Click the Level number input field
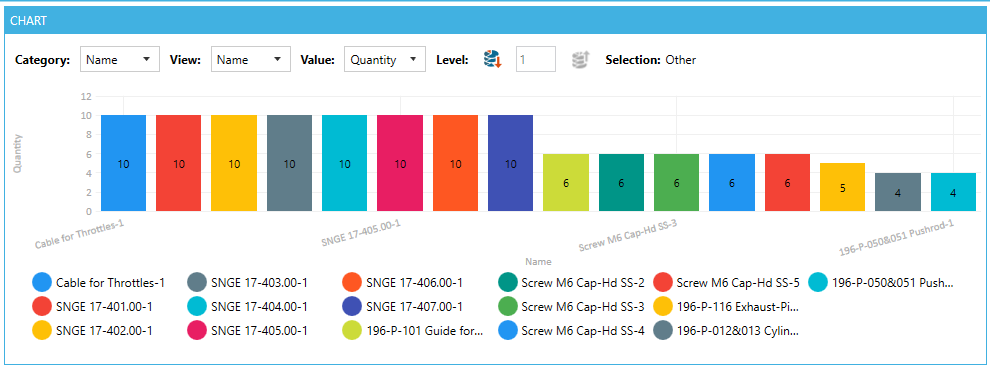Screen dimensions: 990x369 coord(536,59)
